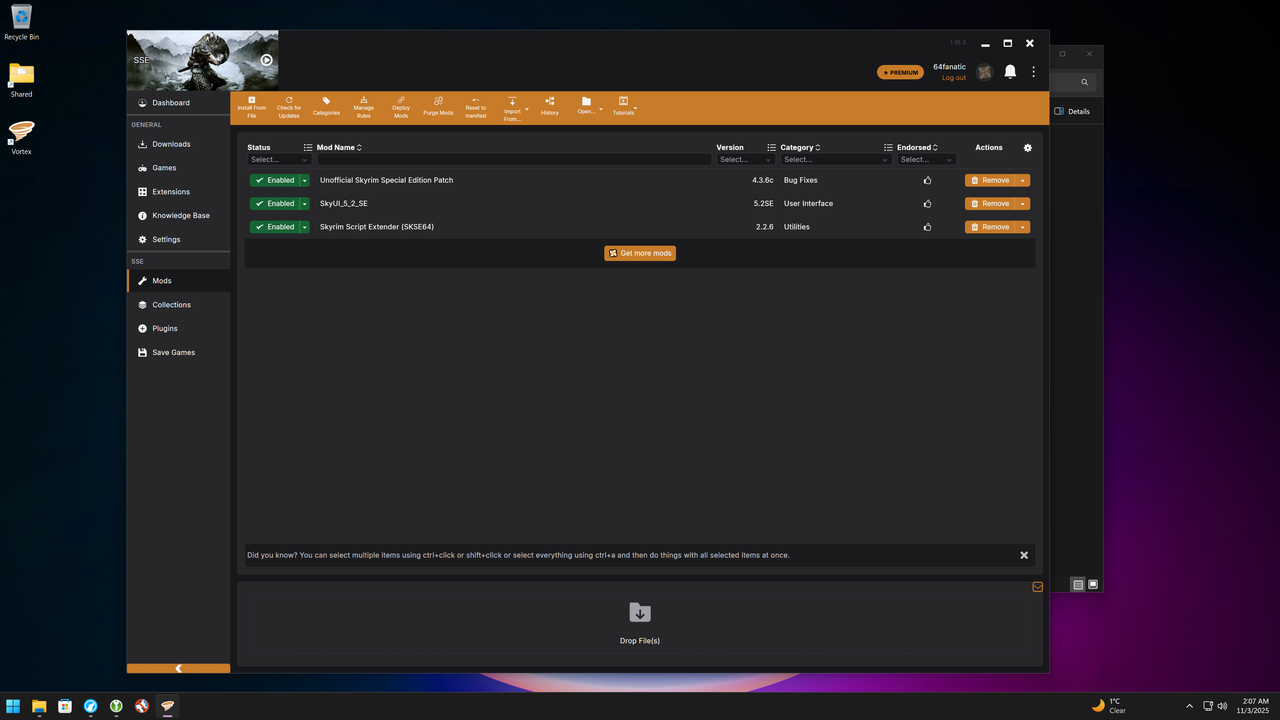Open Endorsed filter Select dropdown
The width and height of the screenshot is (1280, 720).
(926, 159)
